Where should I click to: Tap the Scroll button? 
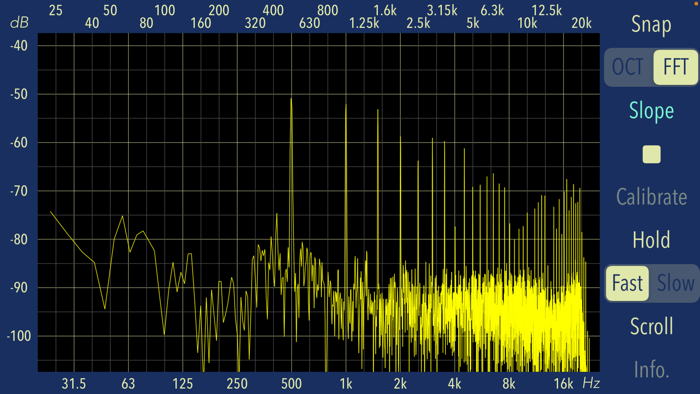pos(651,327)
